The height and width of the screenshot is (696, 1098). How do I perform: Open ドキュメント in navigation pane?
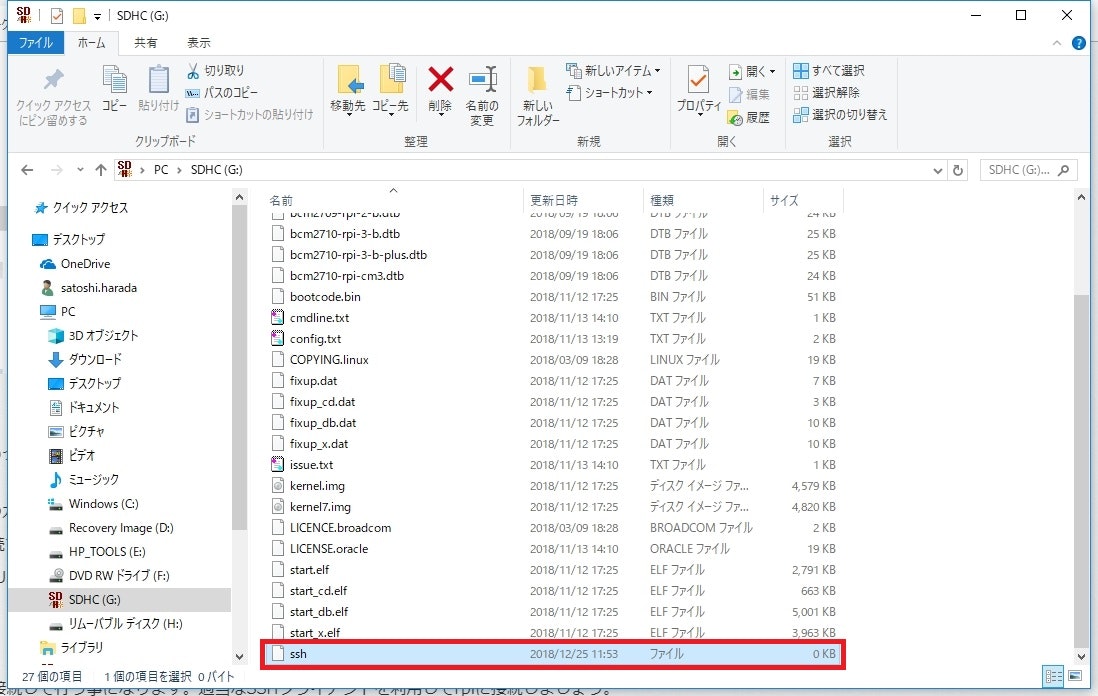94,407
